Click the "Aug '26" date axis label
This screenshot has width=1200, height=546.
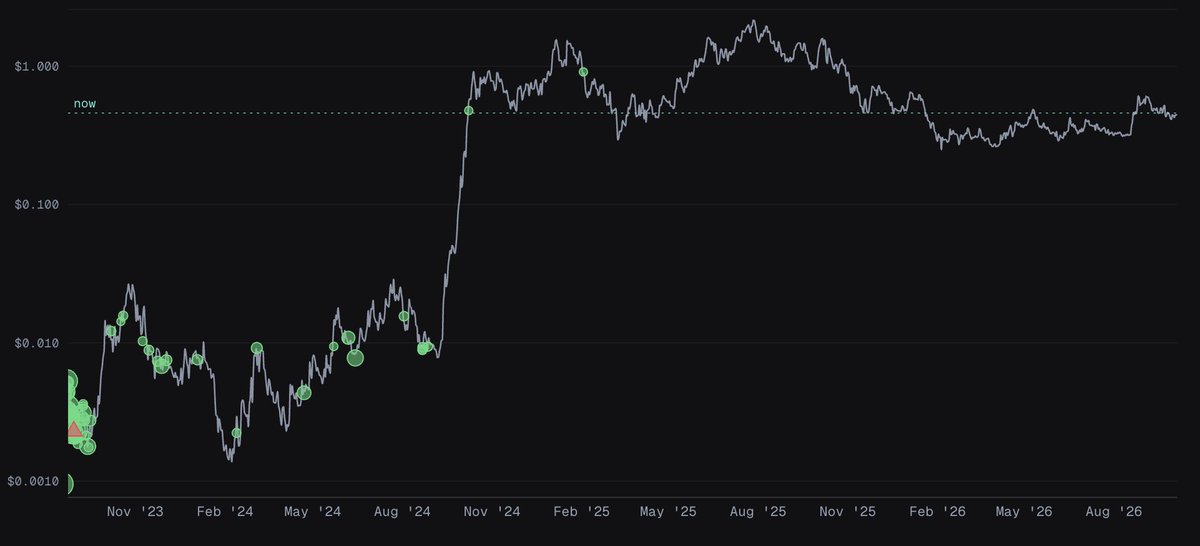click(1116, 512)
